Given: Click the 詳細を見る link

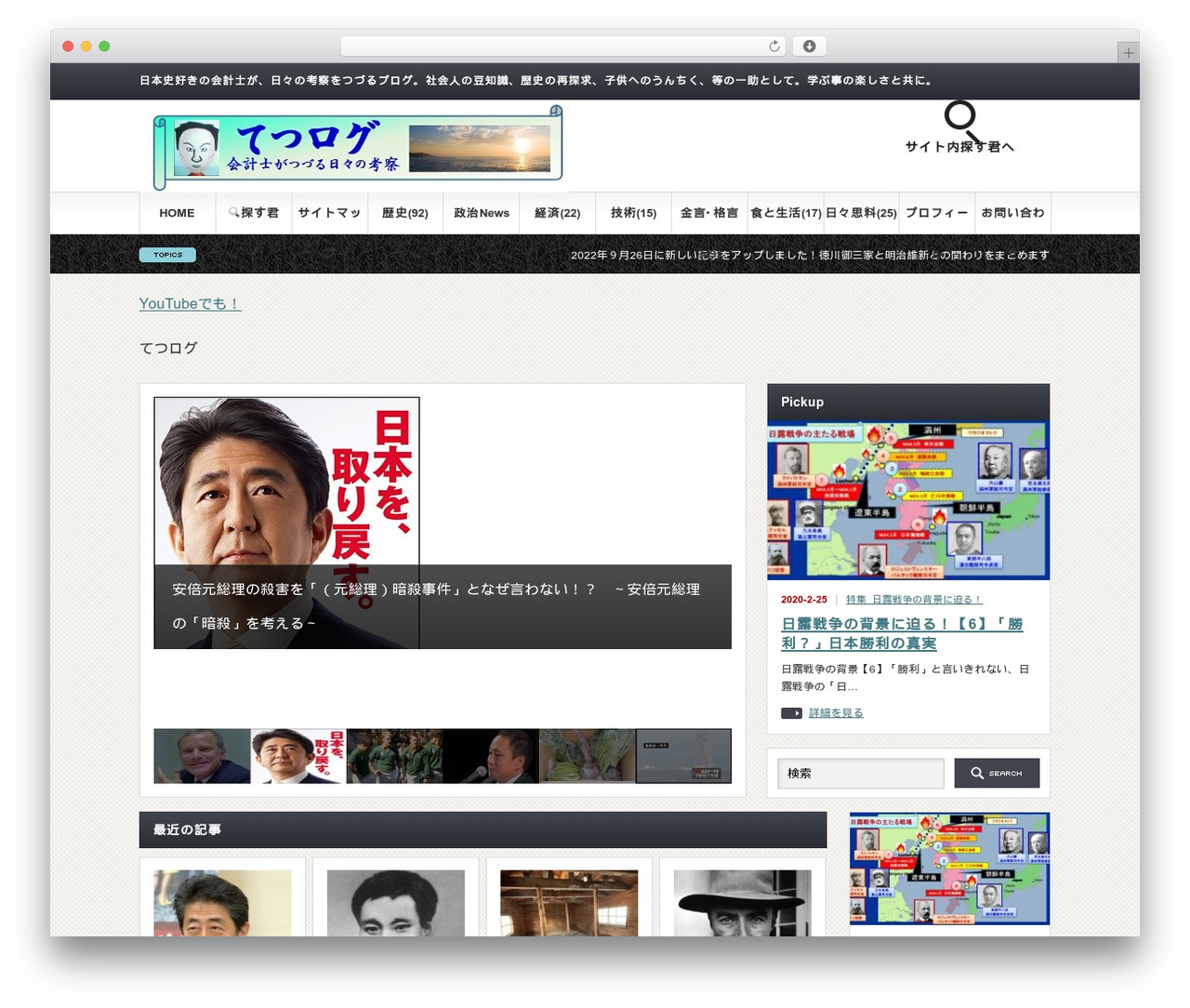Looking at the screenshot, I should tap(836, 713).
